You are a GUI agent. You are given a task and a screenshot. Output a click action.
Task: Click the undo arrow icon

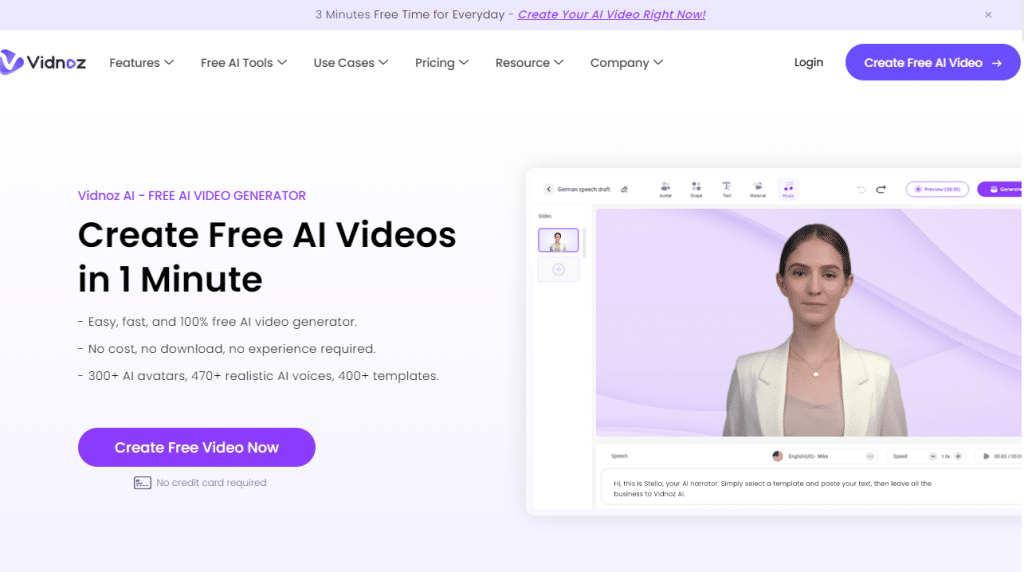pos(861,189)
